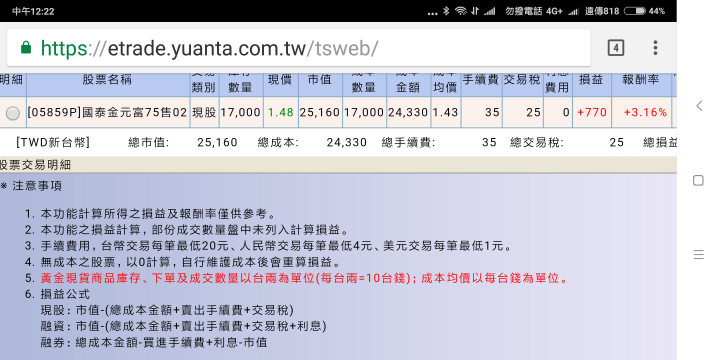
Task: Click the 注意事項 heading
Action: 37,186
